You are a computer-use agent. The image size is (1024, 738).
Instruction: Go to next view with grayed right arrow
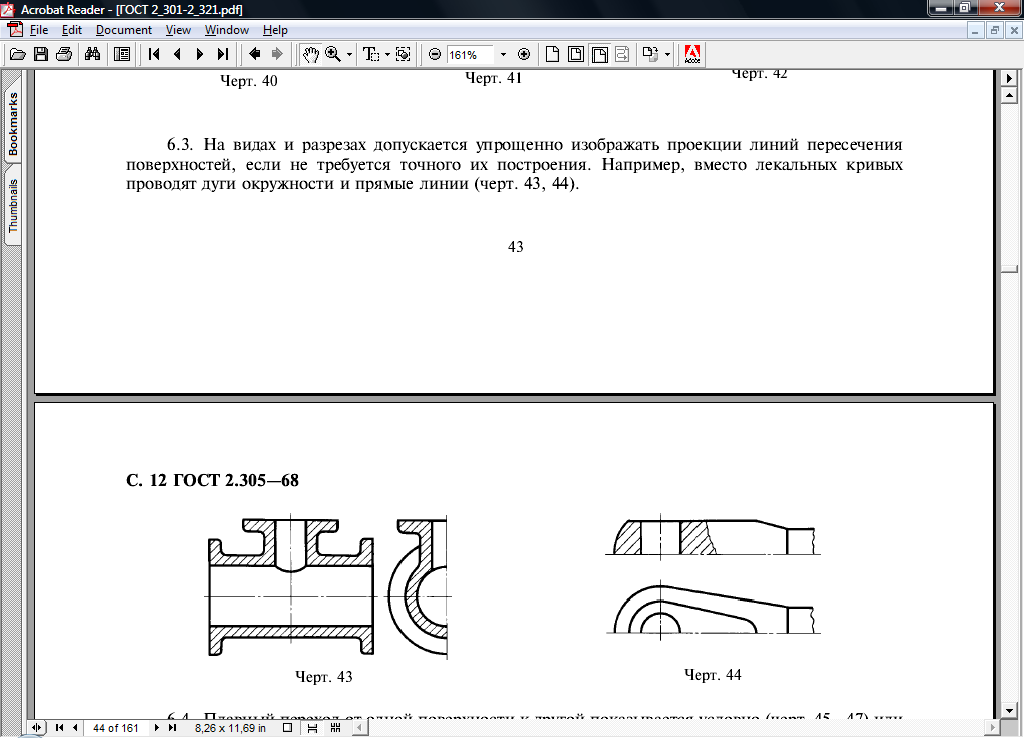click(x=277, y=55)
